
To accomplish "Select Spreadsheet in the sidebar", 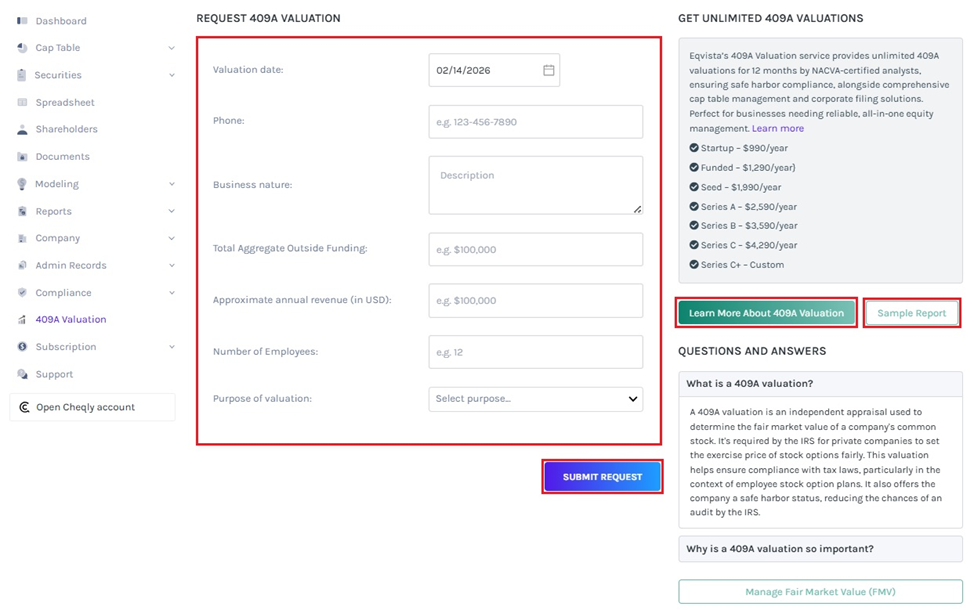I will coord(64,103).
